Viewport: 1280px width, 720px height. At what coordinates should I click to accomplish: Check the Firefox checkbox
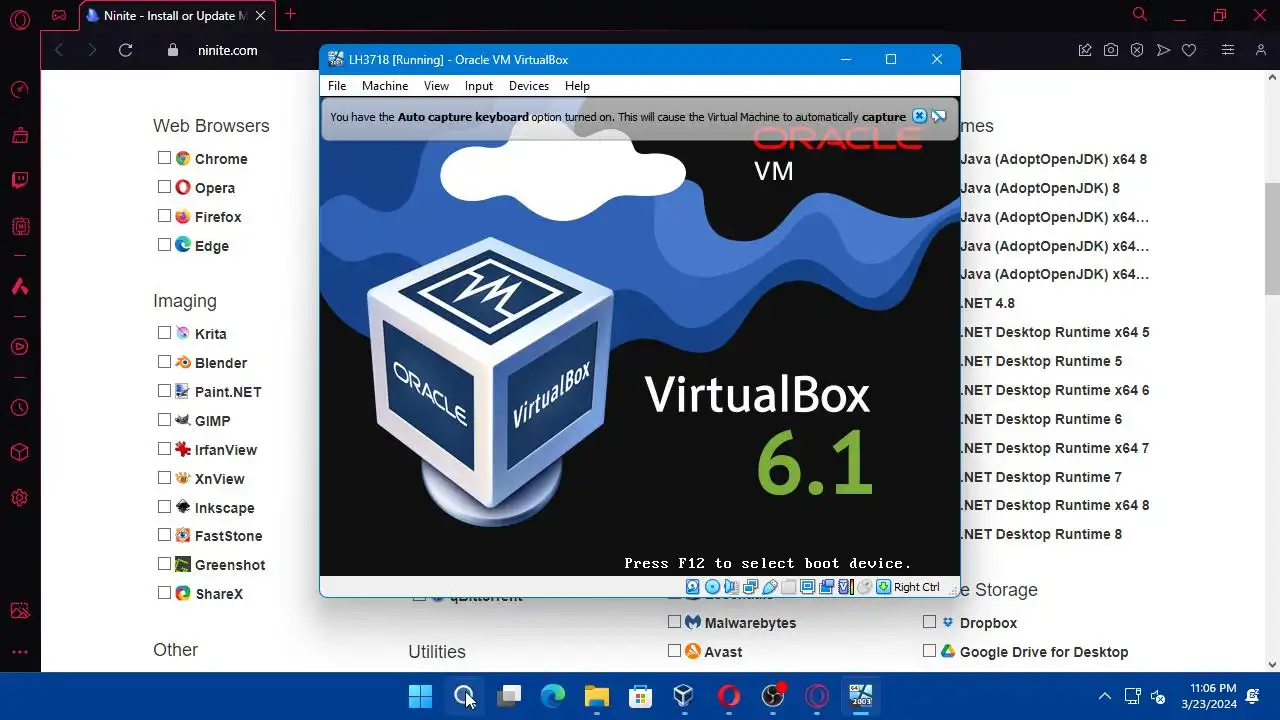pyautogui.click(x=164, y=216)
